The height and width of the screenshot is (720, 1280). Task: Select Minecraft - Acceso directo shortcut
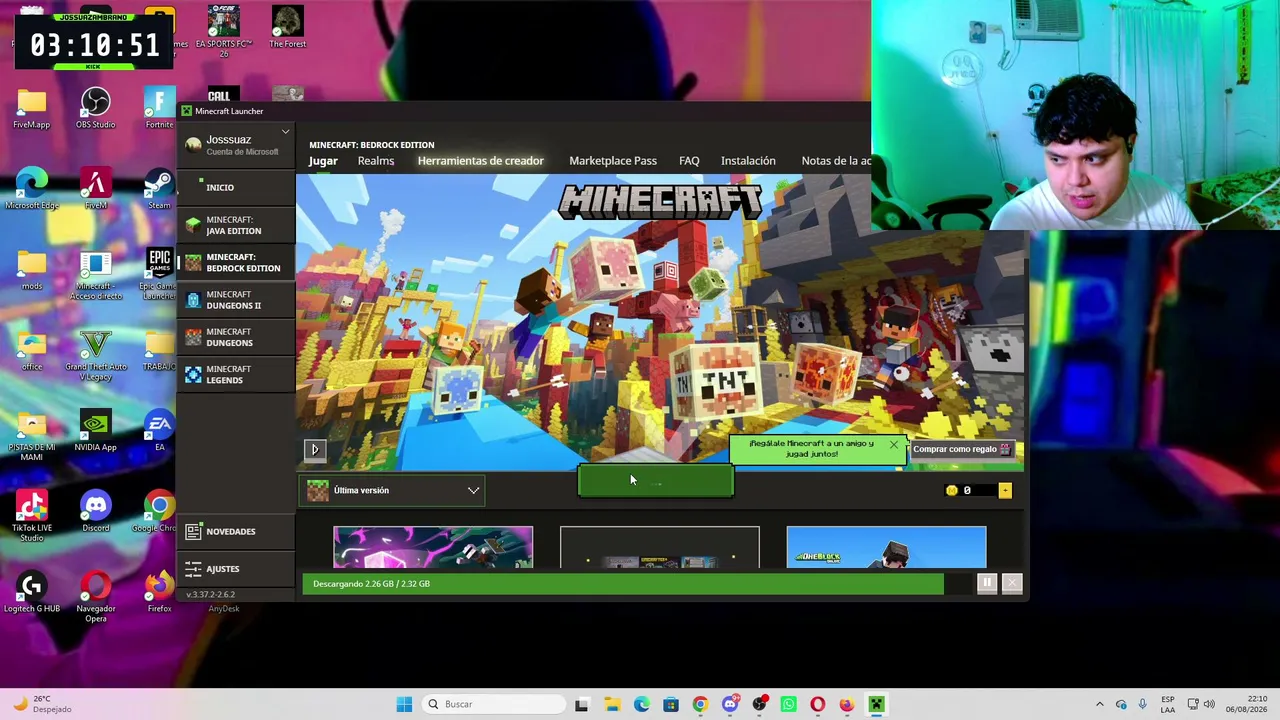pos(95,276)
